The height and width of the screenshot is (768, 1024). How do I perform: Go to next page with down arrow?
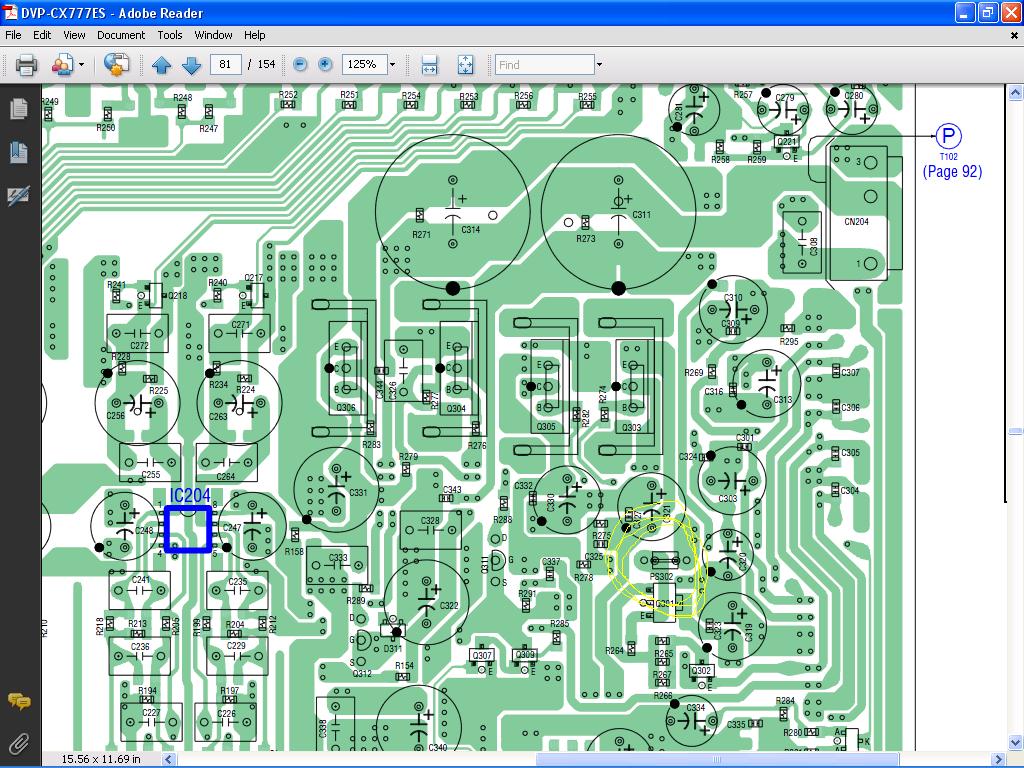click(x=191, y=65)
